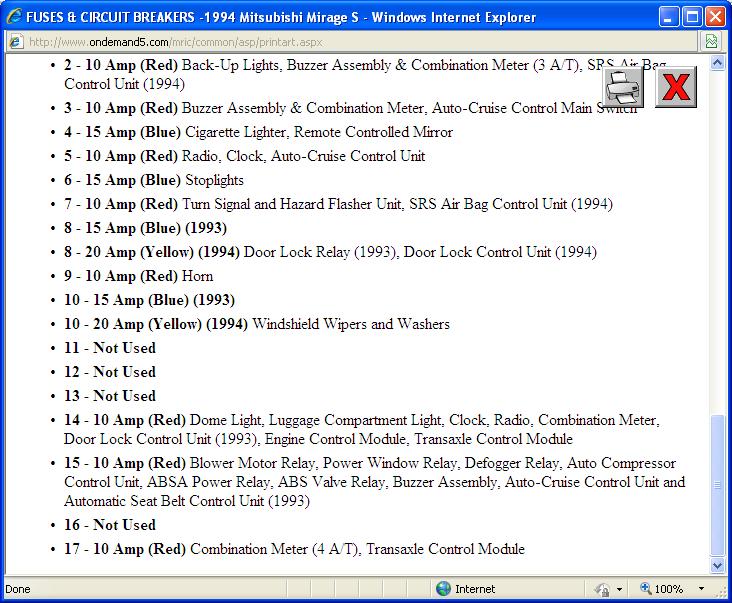The height and width of the screenshot is (603, 732).
Task: Click the printer icon to print
Action: coord(623,87)
